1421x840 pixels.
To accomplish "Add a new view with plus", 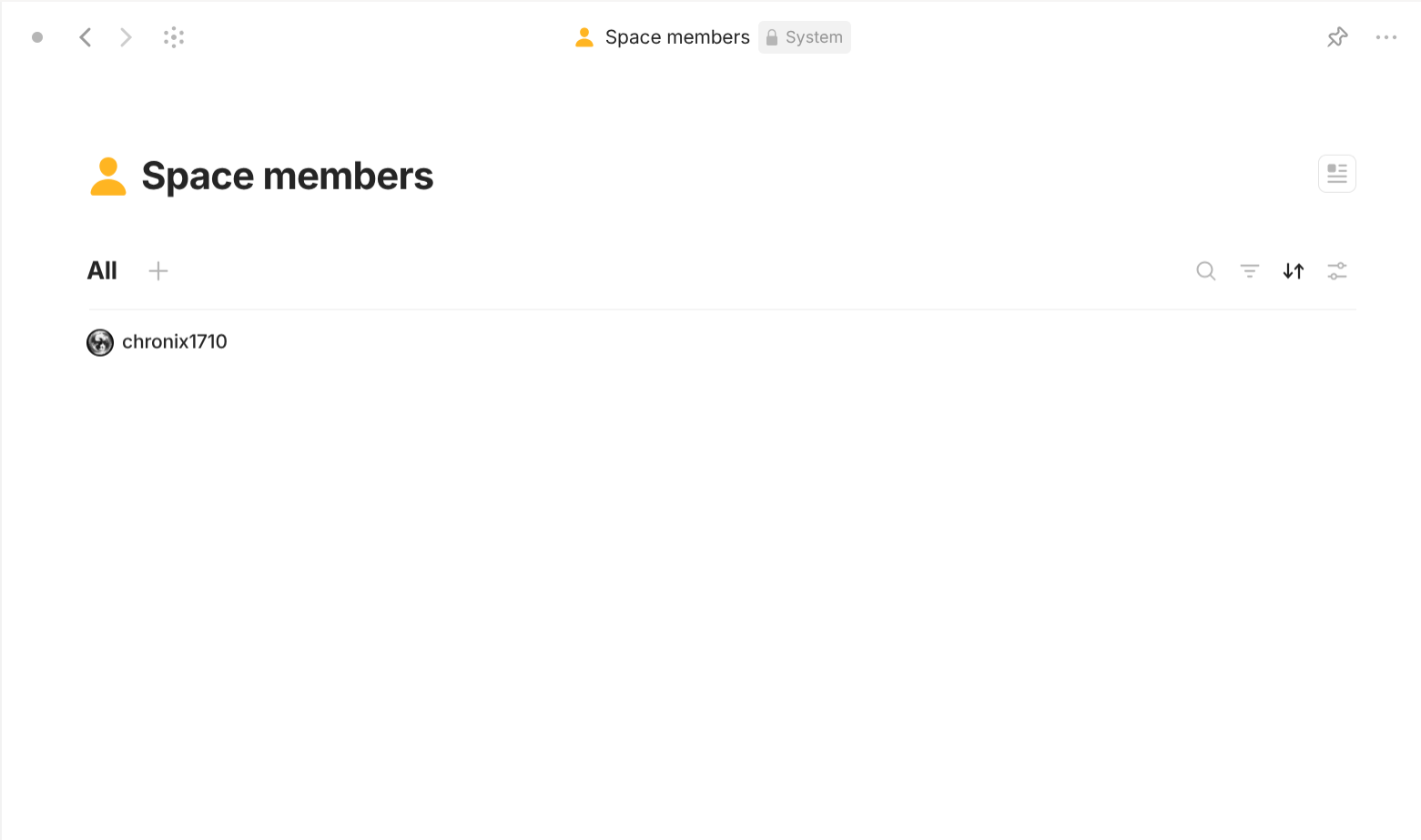I will (158, 271).
